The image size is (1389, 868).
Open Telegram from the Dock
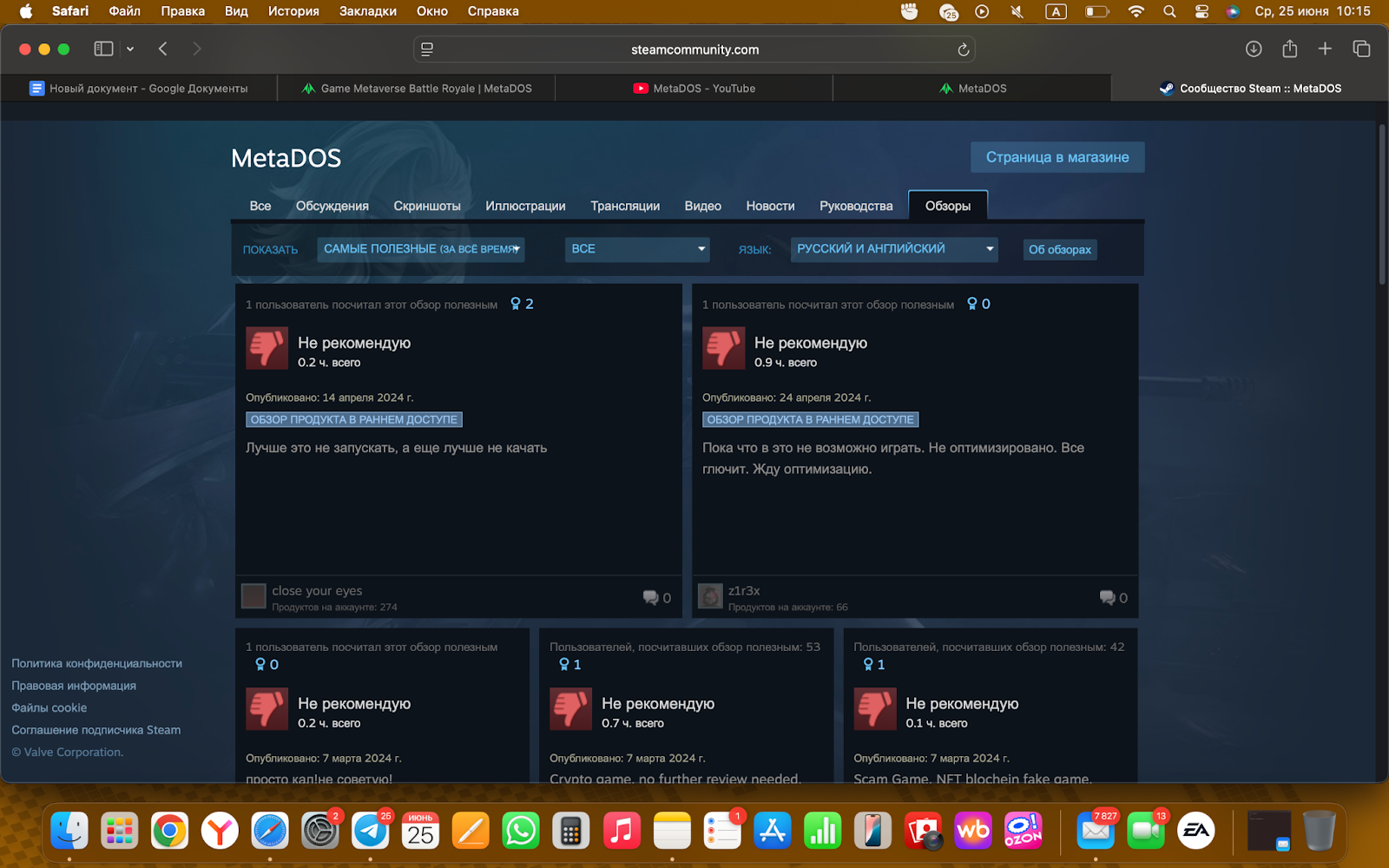pos(371,831)
